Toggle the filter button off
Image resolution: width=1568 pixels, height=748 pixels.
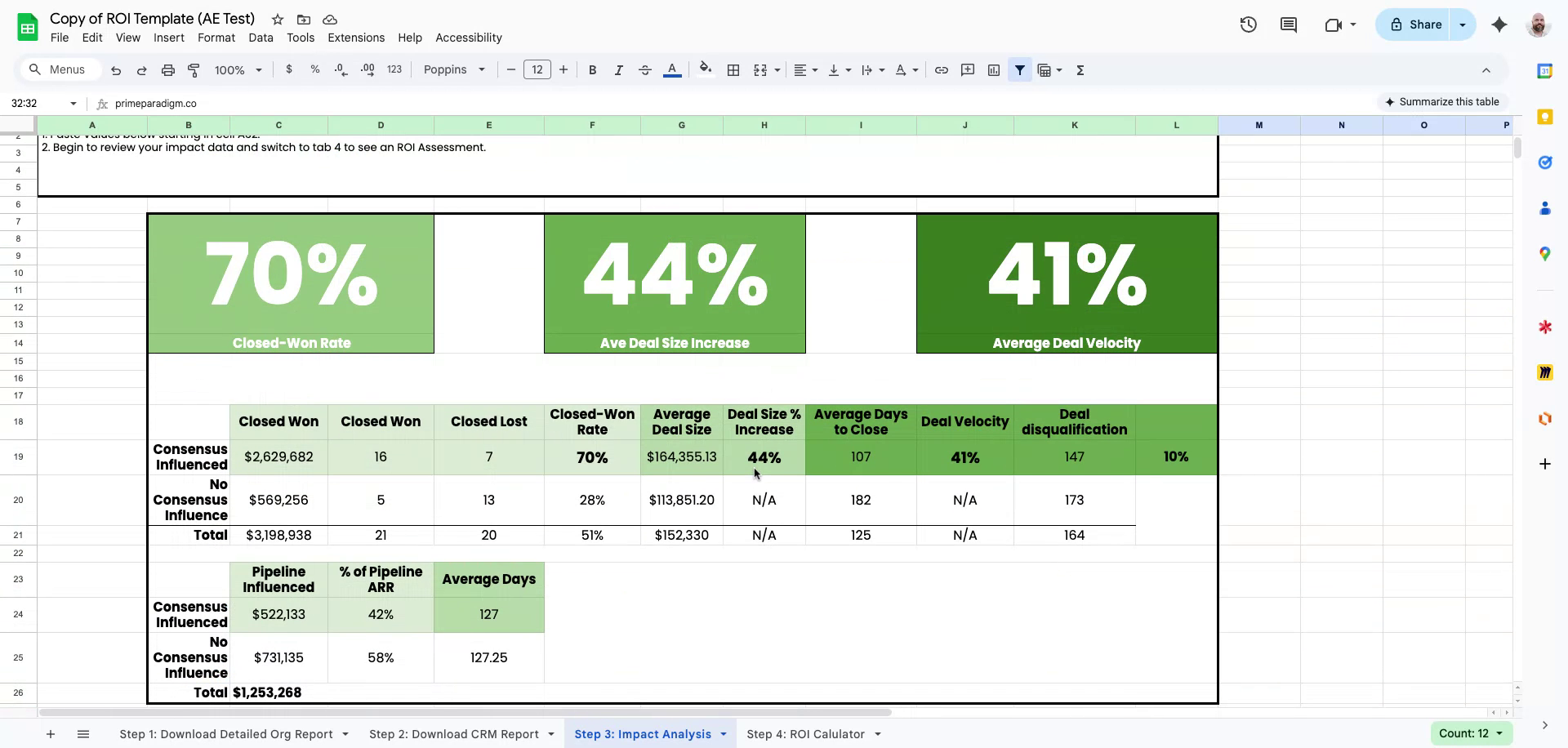(x=1019, y=70)
